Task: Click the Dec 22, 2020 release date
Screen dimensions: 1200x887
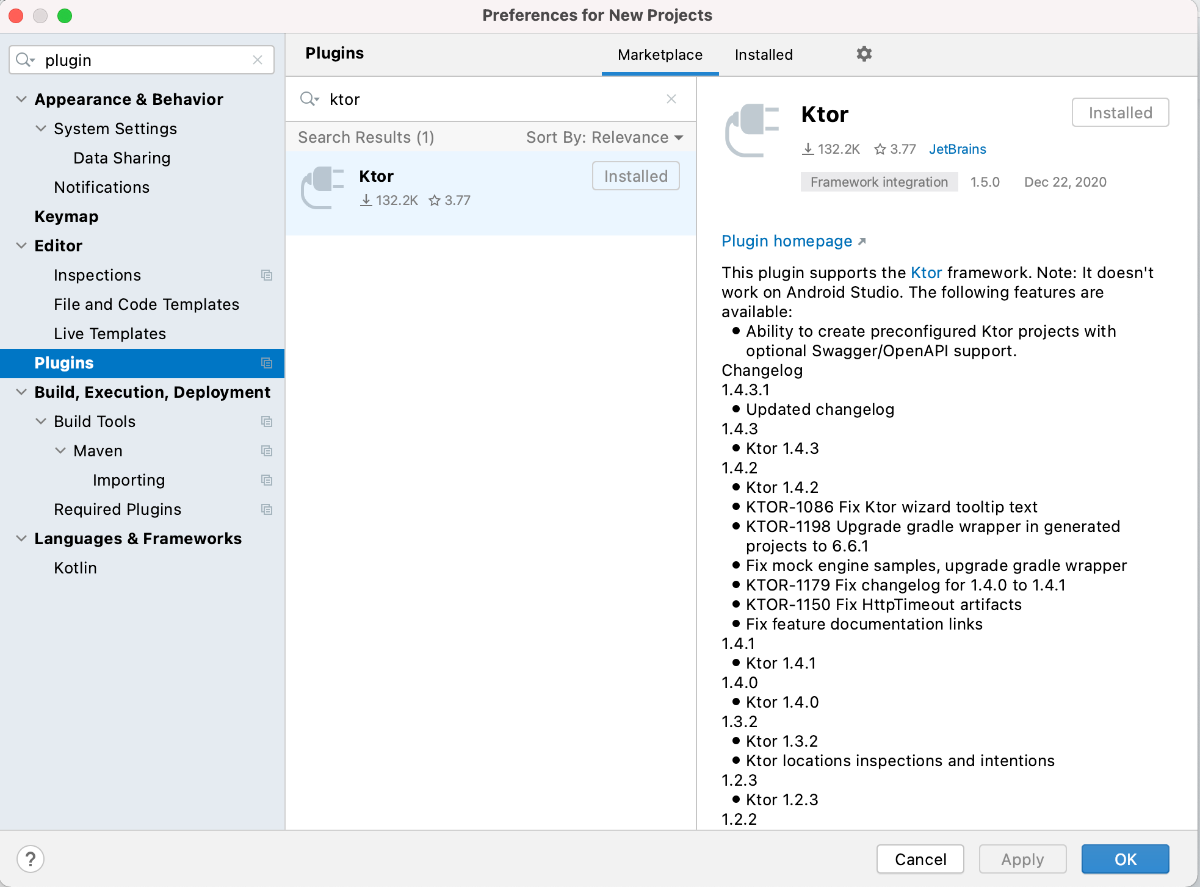Action: pyautogui.click(x=1065, y=182)
